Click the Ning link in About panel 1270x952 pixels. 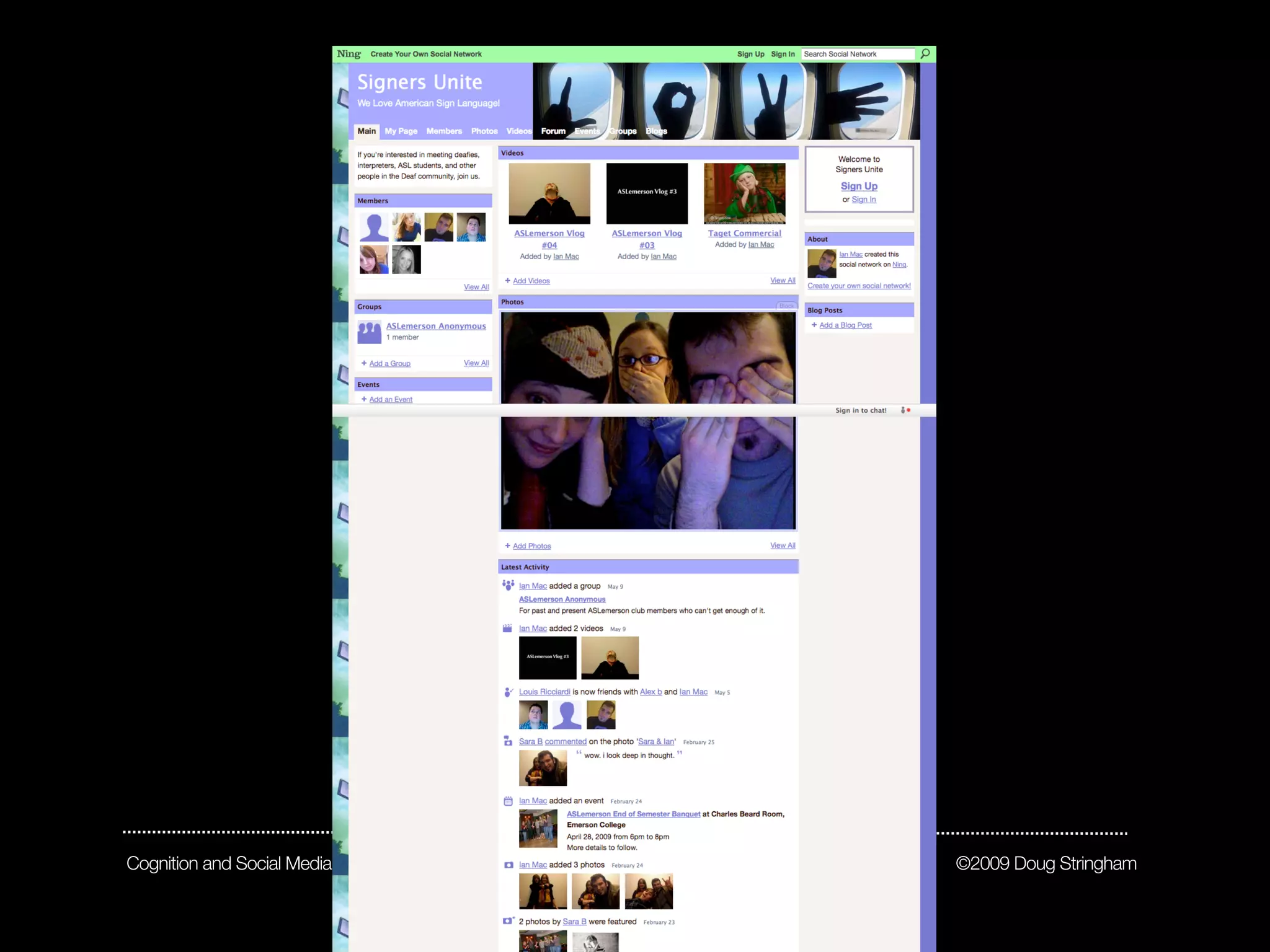coord(899,265)
